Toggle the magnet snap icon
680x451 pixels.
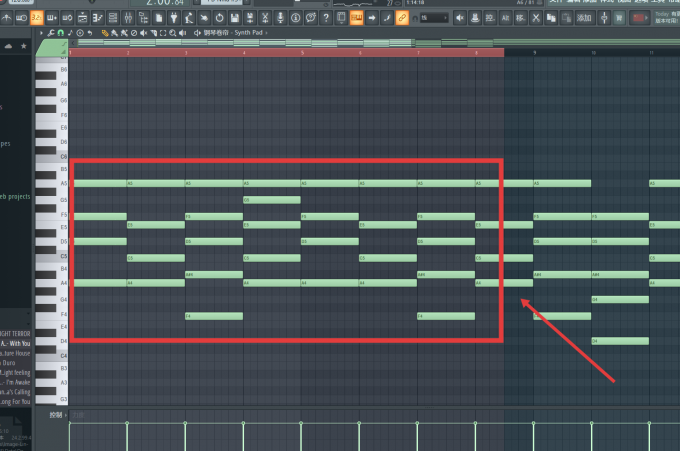[60, 33]
